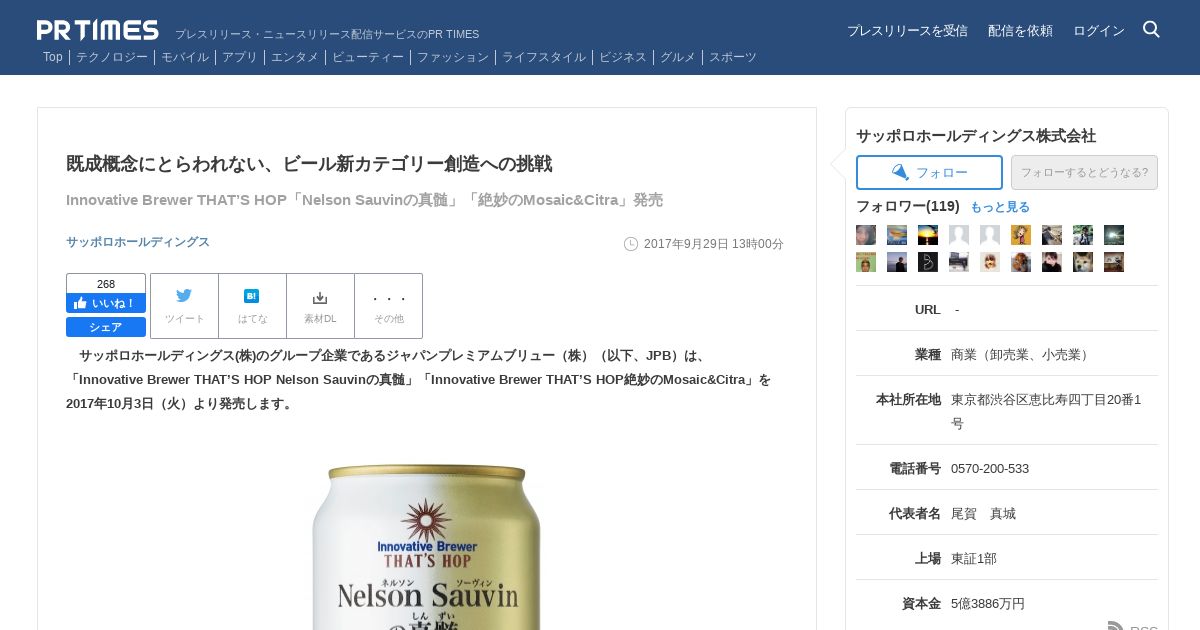Viewport: 1200px width, 630px height.
Task: Click the サッポロホールディングス株式会社 sidebar title
Action: coord(976,136)
